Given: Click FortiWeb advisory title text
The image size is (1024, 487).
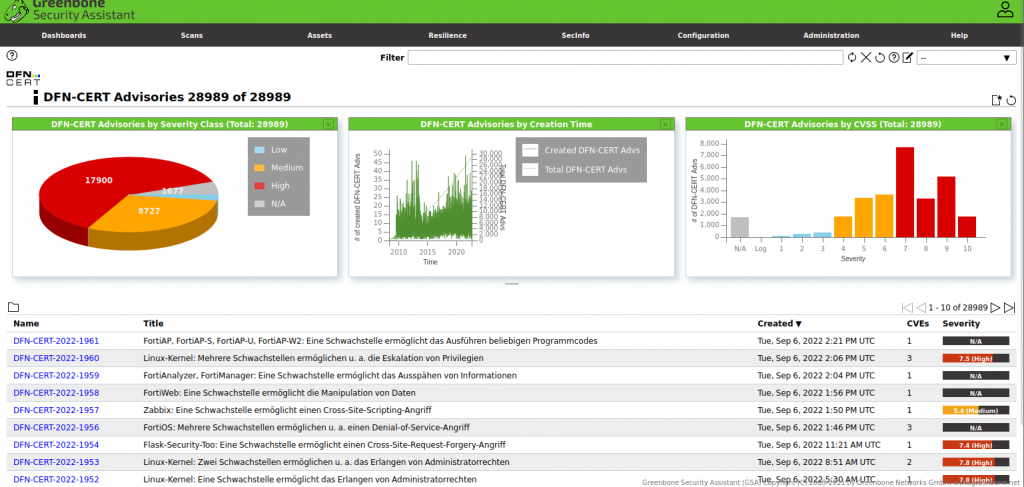Looking at the screenshot, I should pos(280,393).
